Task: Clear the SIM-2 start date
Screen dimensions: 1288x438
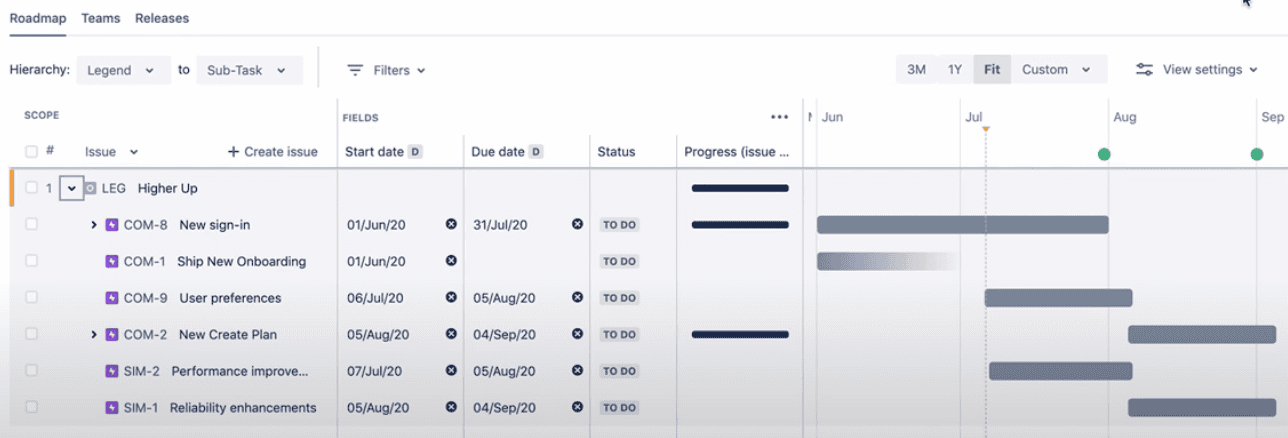Action: (x=451, y=370)
